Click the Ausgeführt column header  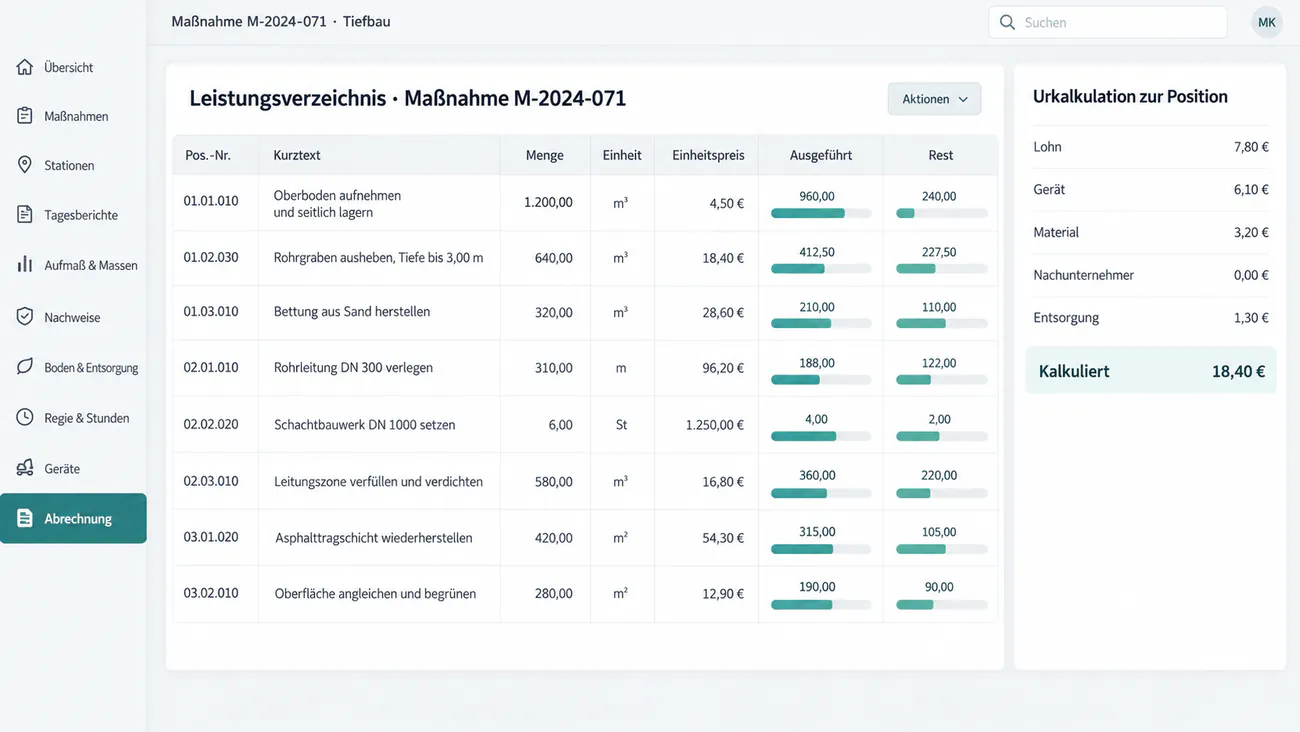821,155
